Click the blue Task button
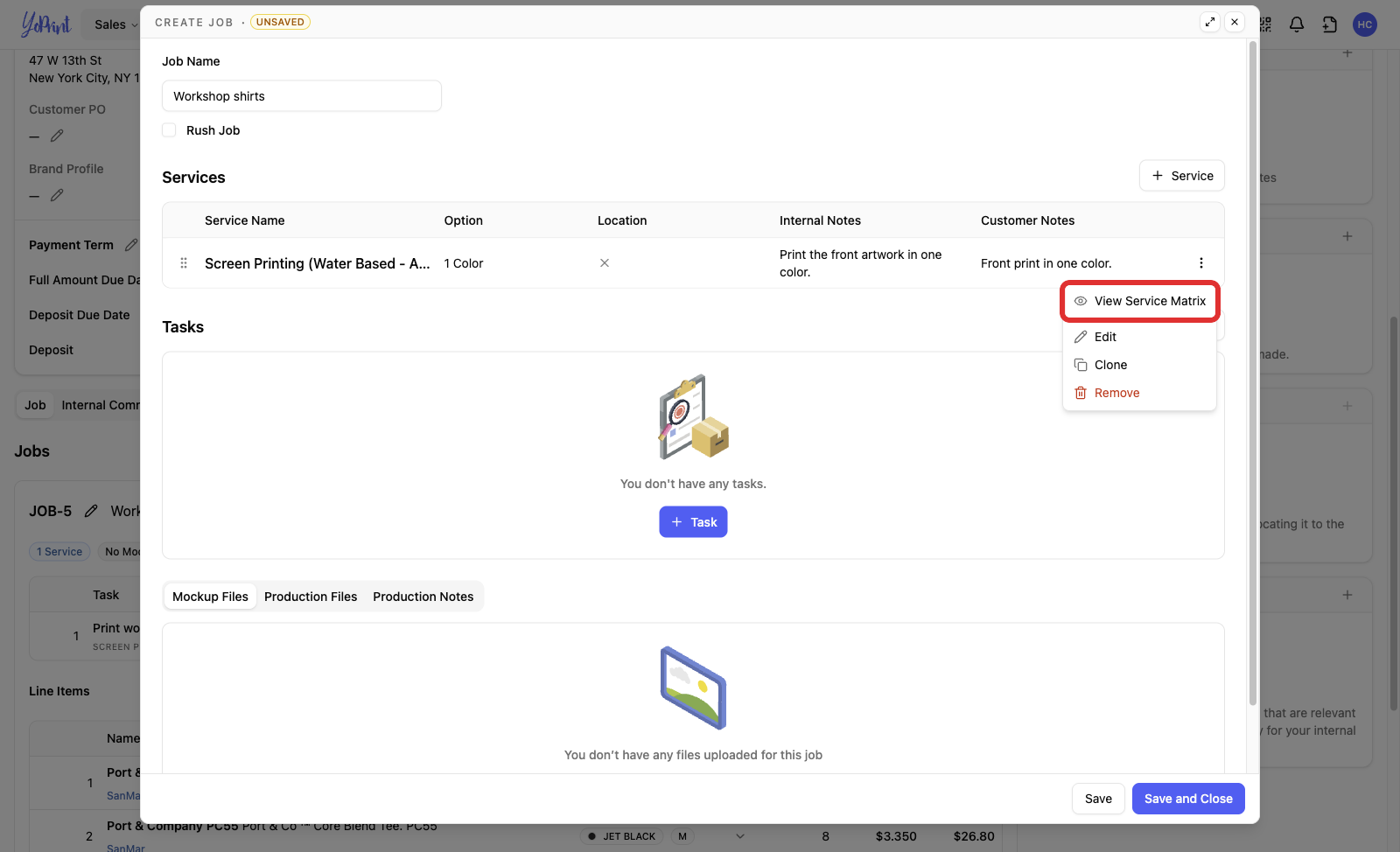 click(x=693, y=522)
